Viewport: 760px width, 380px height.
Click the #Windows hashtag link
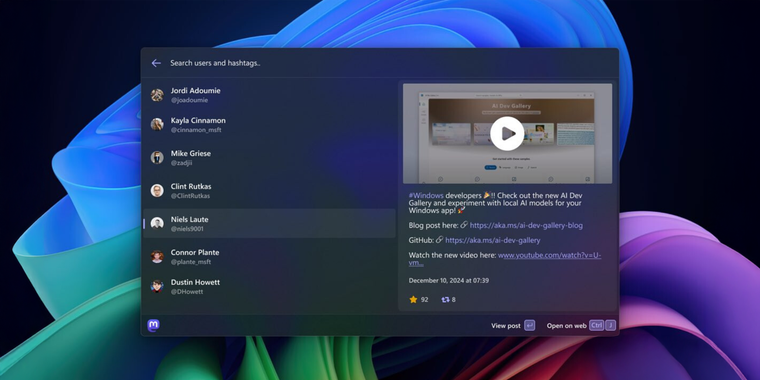click(426, 195)
